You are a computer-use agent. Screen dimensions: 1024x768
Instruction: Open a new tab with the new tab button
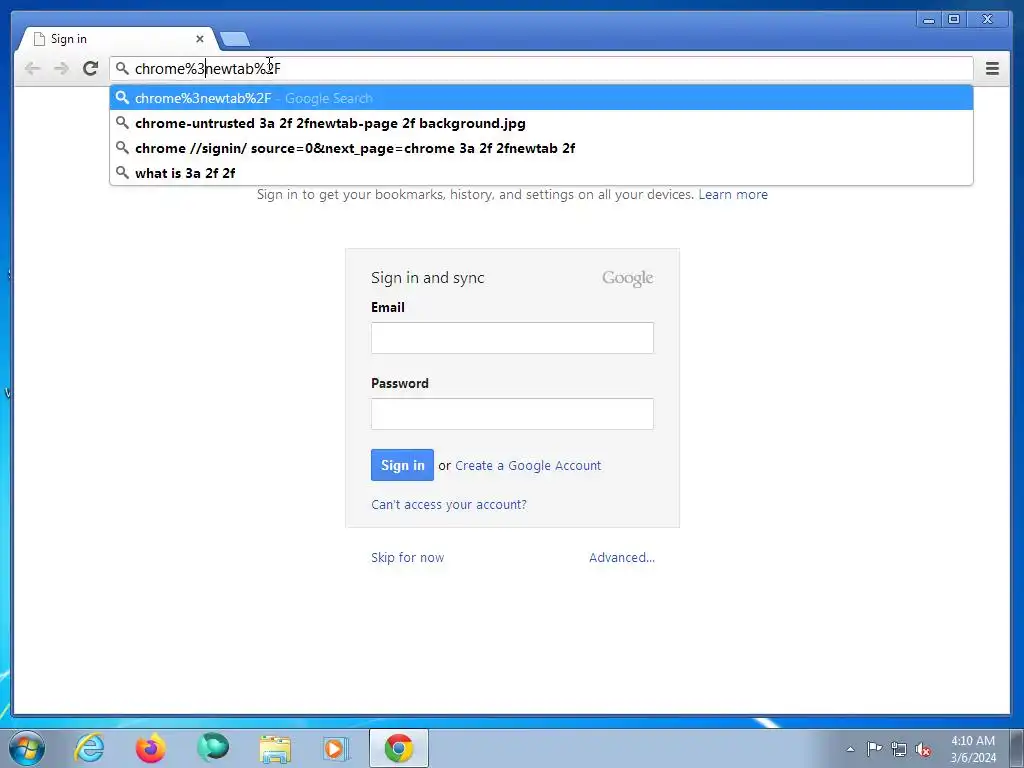(234, 39)
